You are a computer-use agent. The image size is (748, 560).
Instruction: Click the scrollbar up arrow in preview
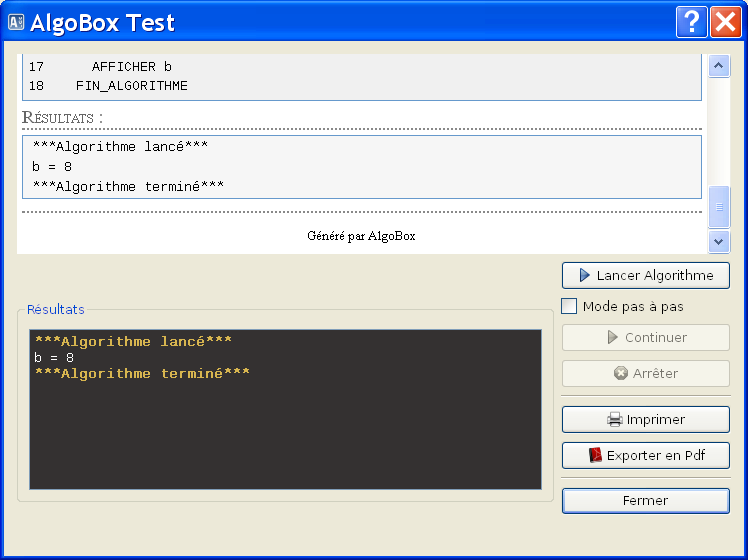(x=718, y=66)
